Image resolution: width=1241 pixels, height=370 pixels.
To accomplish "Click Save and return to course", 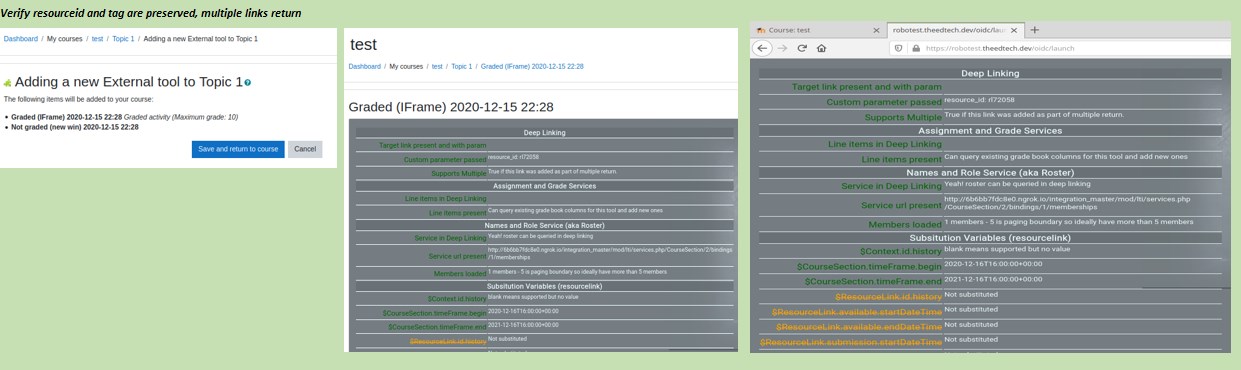I will (x=238, y=149).
